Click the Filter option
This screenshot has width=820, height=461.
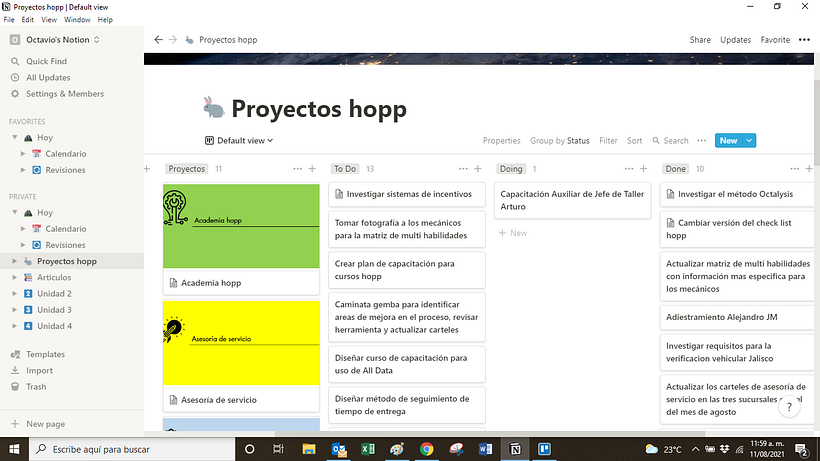pos(608,141)
